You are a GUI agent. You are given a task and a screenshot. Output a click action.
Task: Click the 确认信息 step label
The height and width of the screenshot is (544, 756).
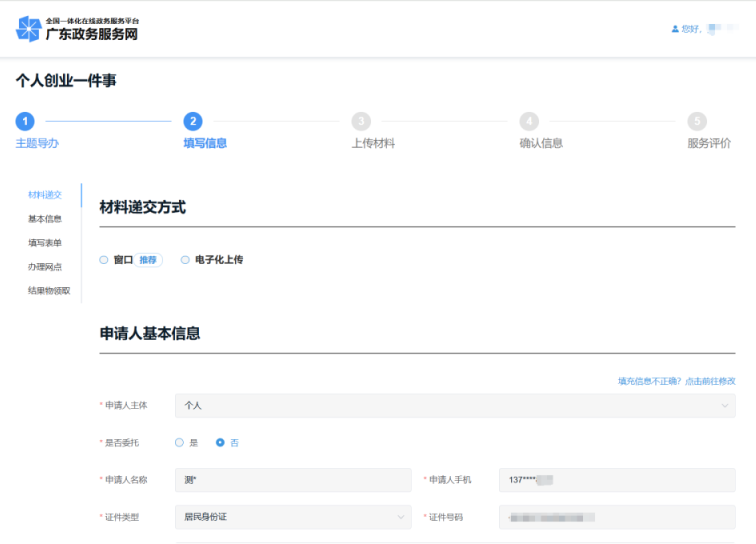click(x=541, y=143)
